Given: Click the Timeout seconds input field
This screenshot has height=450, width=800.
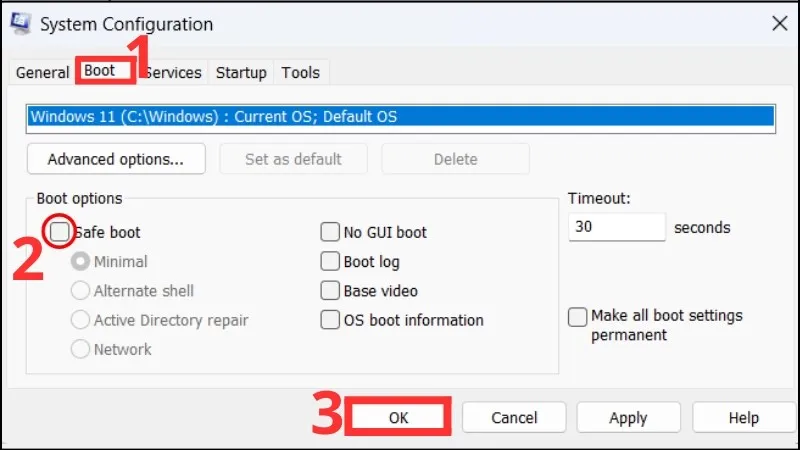Looking at the screenshot, I should coord(616,227).
